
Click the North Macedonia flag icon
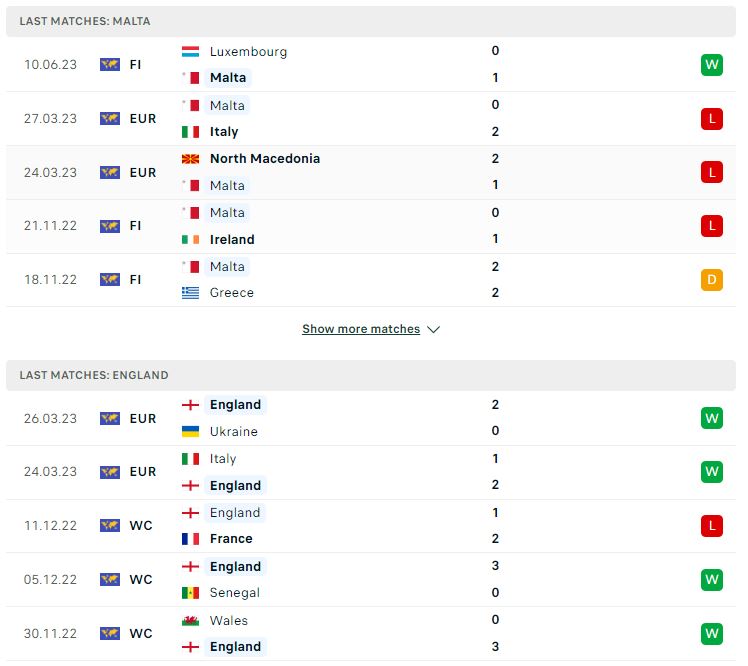click(190, 159)
